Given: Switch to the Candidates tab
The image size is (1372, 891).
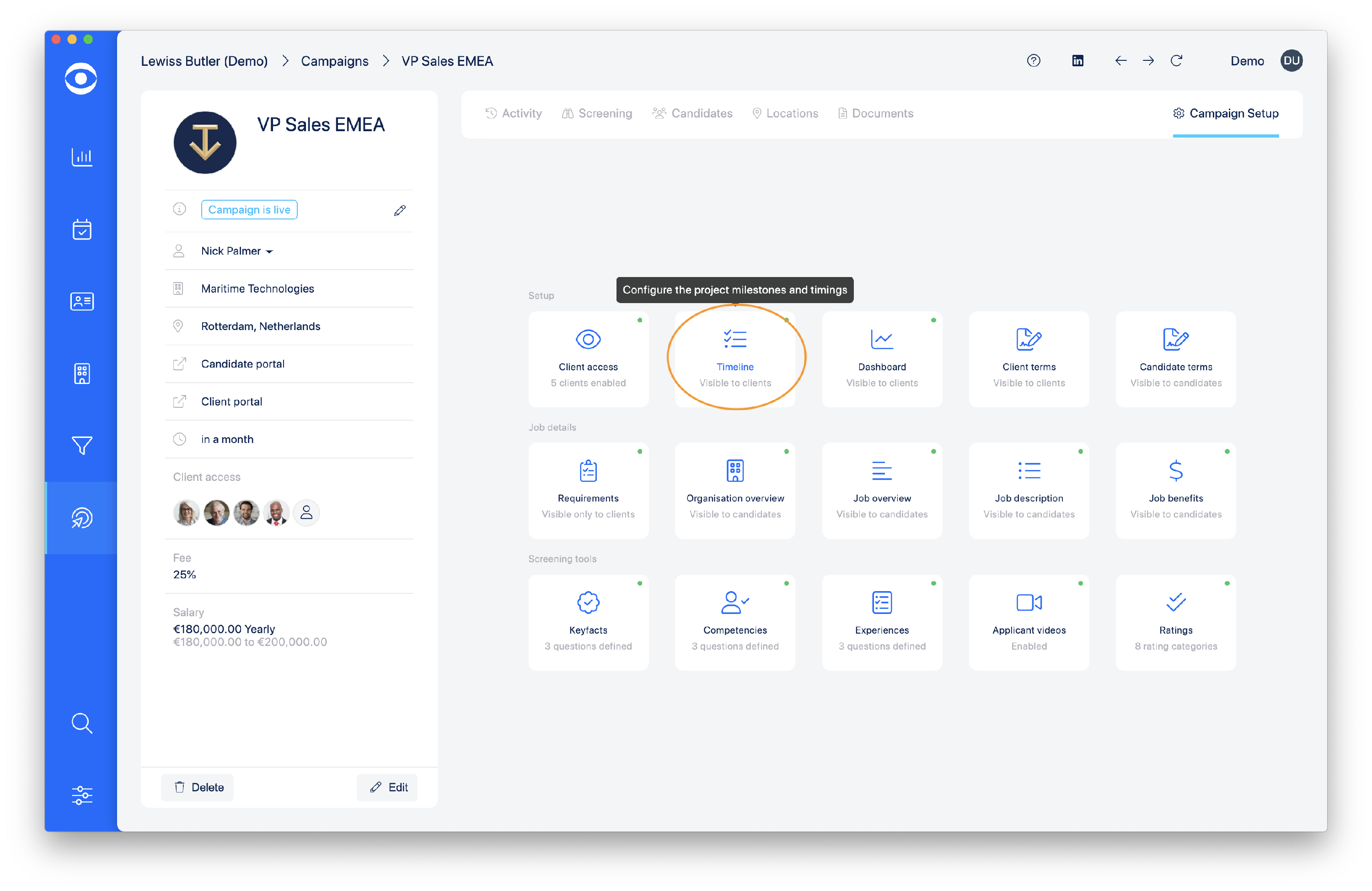Looking at the screenshot, I should [x=692, y=113].
